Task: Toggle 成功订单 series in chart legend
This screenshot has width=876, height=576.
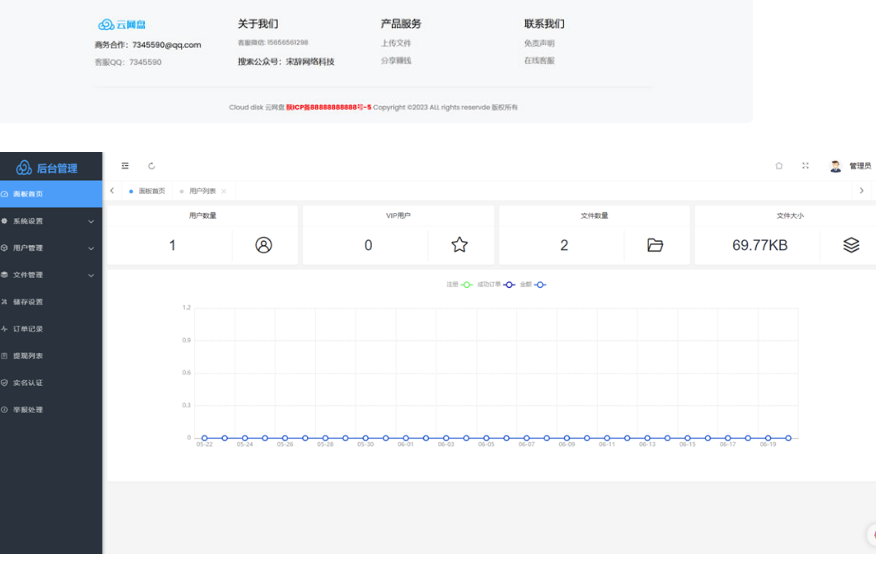Action: 496,284
